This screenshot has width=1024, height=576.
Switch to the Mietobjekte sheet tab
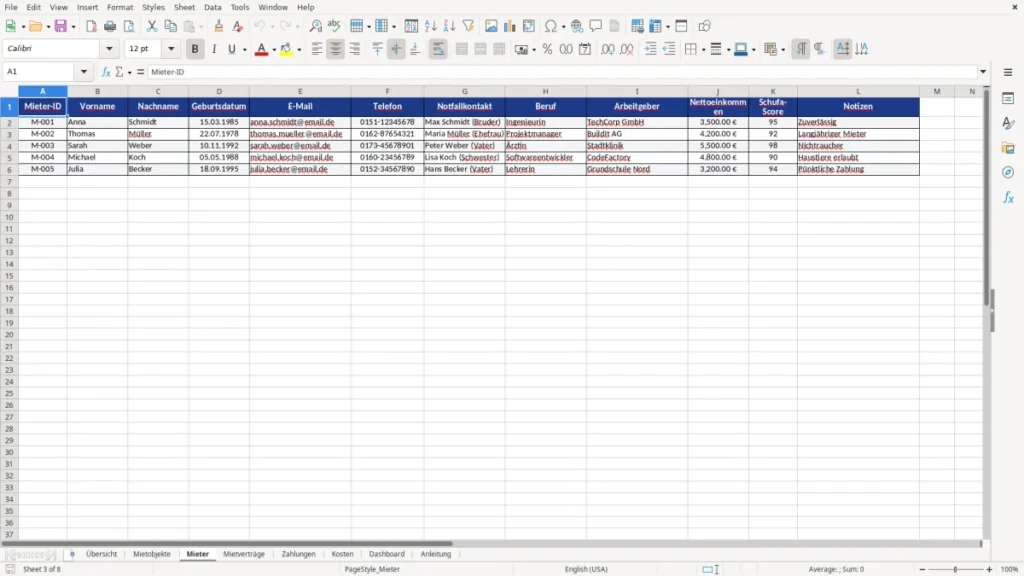[x=152, y=554]
